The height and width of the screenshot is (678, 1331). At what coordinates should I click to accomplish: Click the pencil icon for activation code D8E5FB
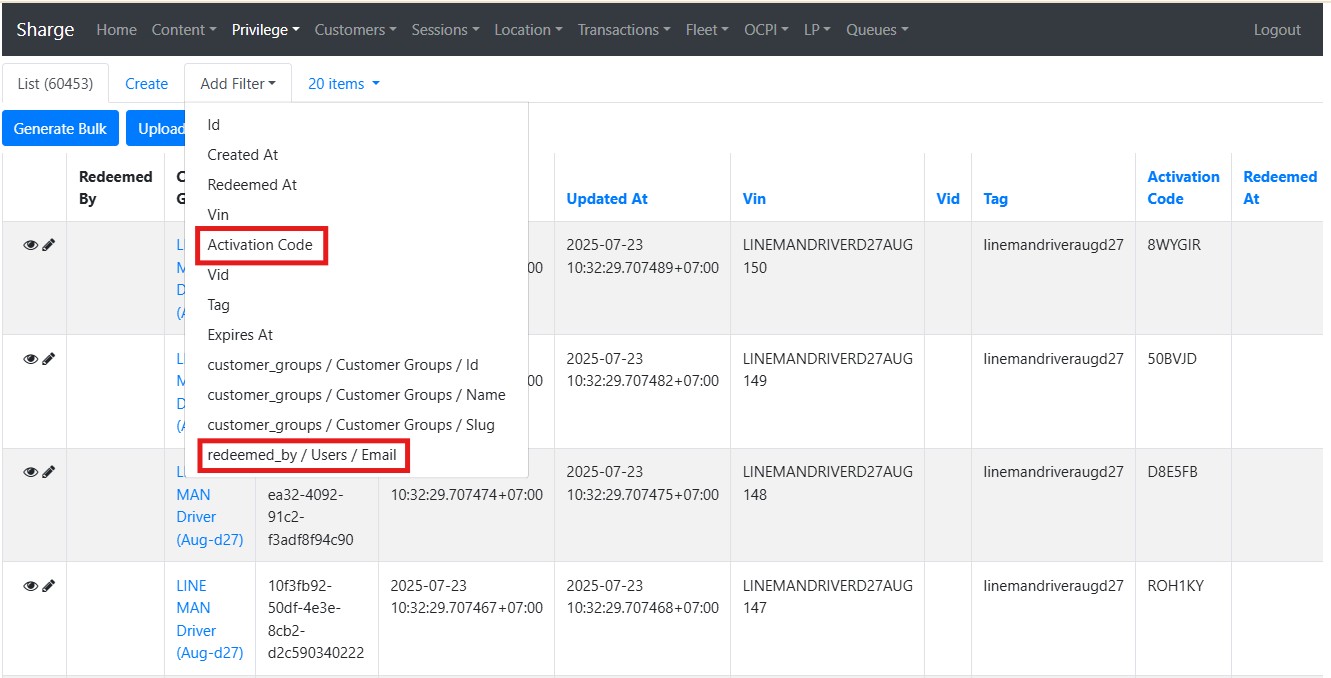click(x=48, y=472)
